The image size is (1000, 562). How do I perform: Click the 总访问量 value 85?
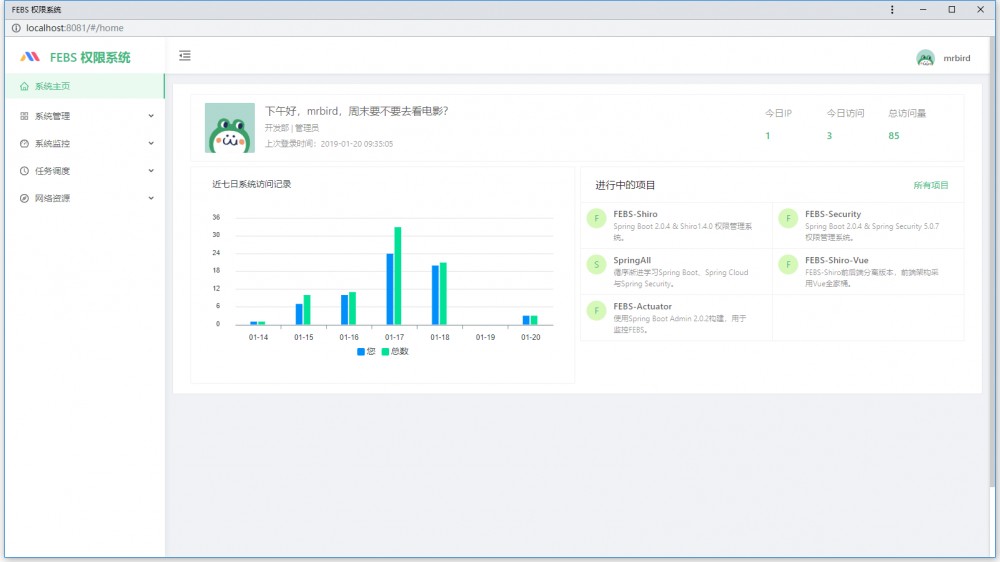tap(893, 136)
